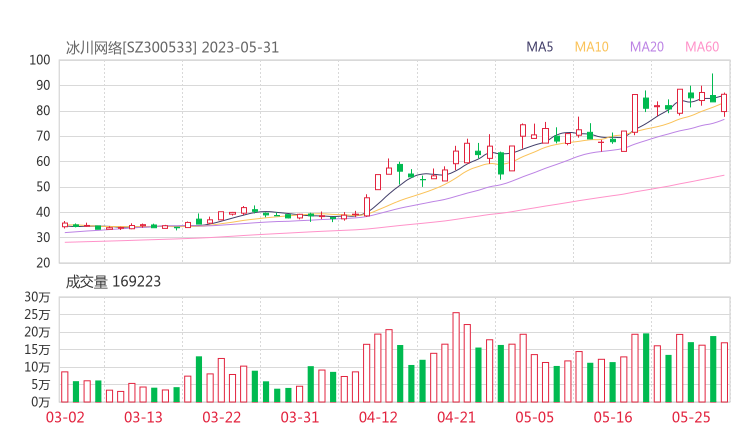Click the 10万 volume axis label
The height and width of the screenshot is (440, 740).
[37, 367]
